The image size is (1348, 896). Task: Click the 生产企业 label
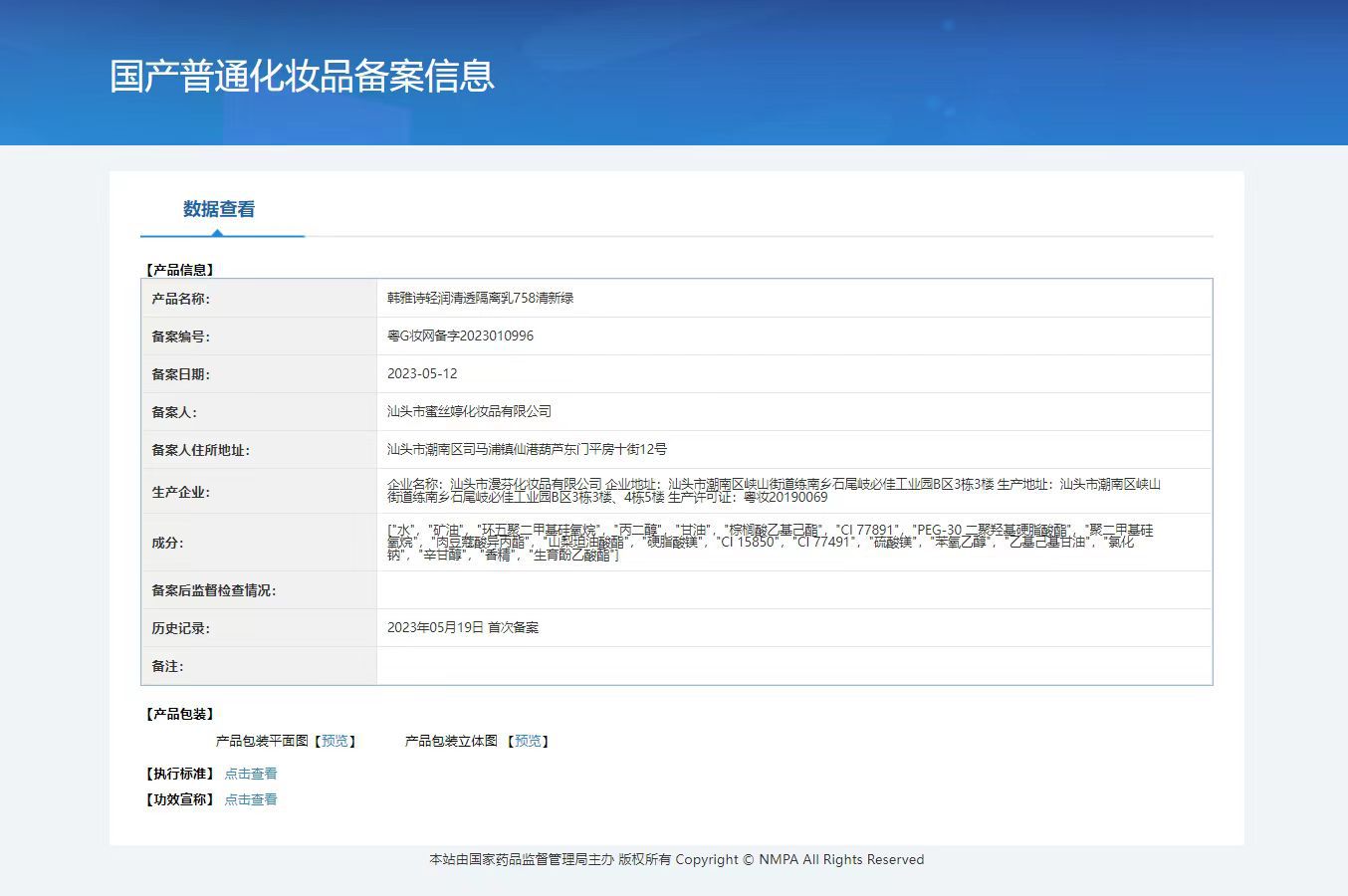(x=180, y=492)
